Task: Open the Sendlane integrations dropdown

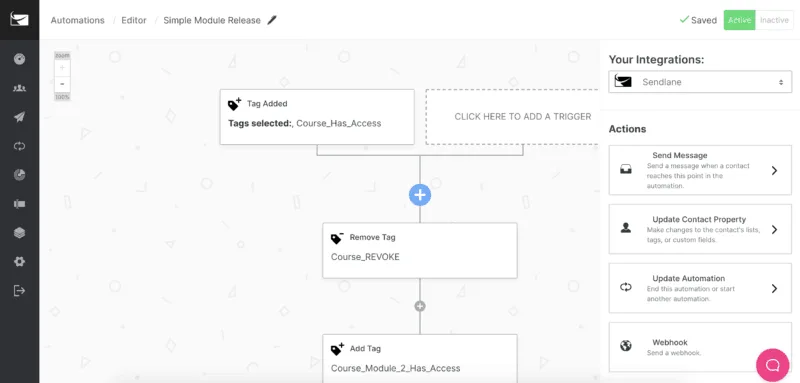Action: point(700,82)
